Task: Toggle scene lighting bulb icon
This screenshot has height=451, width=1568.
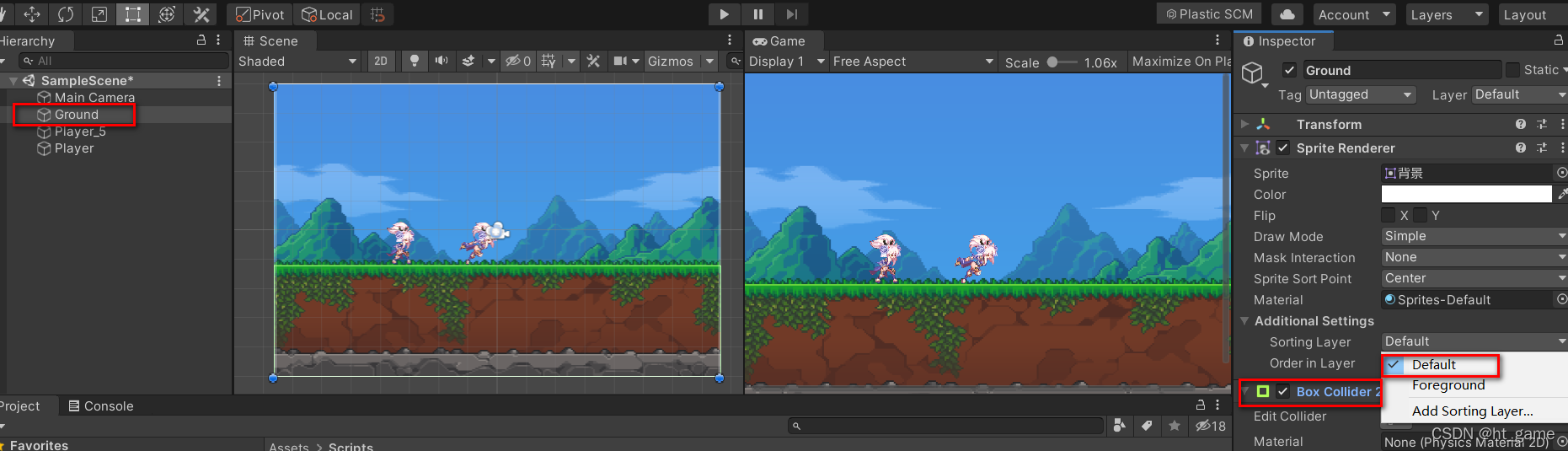Action: [414, 61]
